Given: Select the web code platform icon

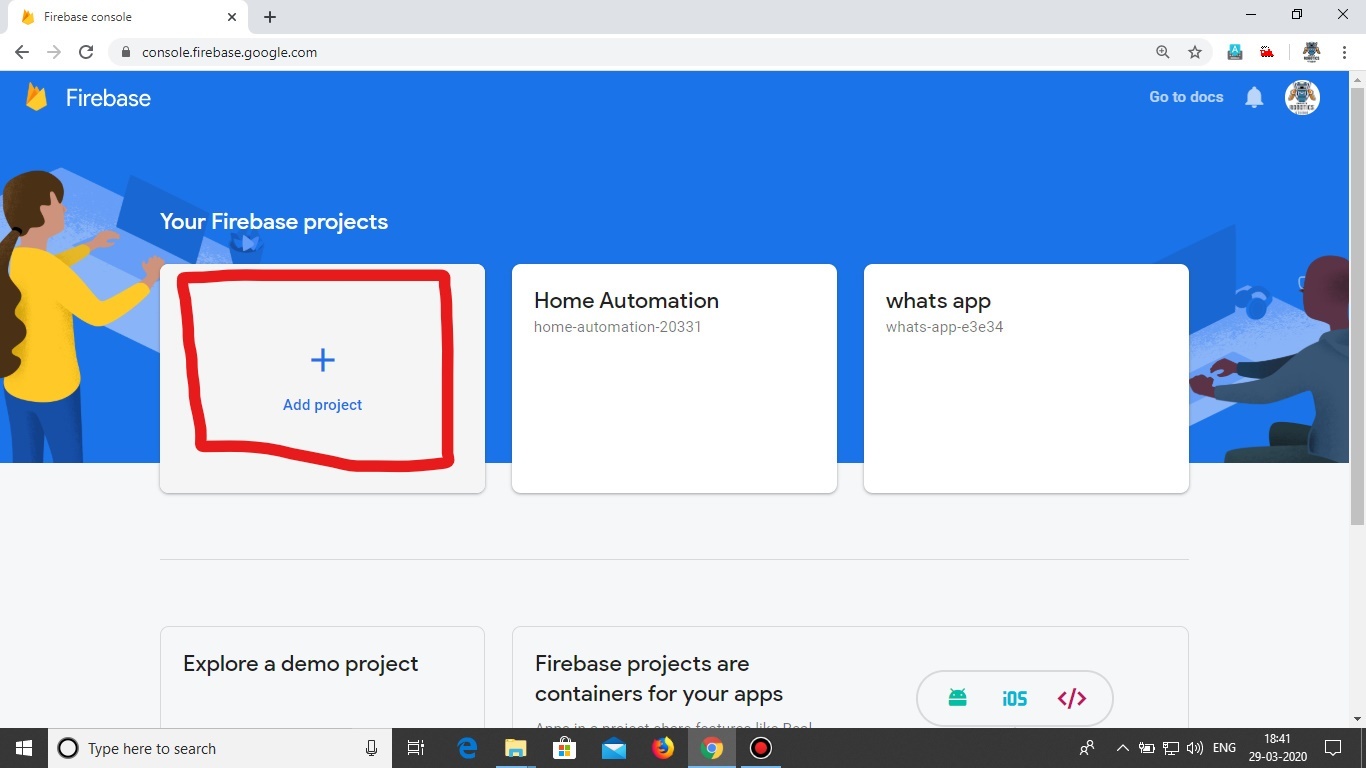Looking at the screenshot, I should tap(1071, 698).
